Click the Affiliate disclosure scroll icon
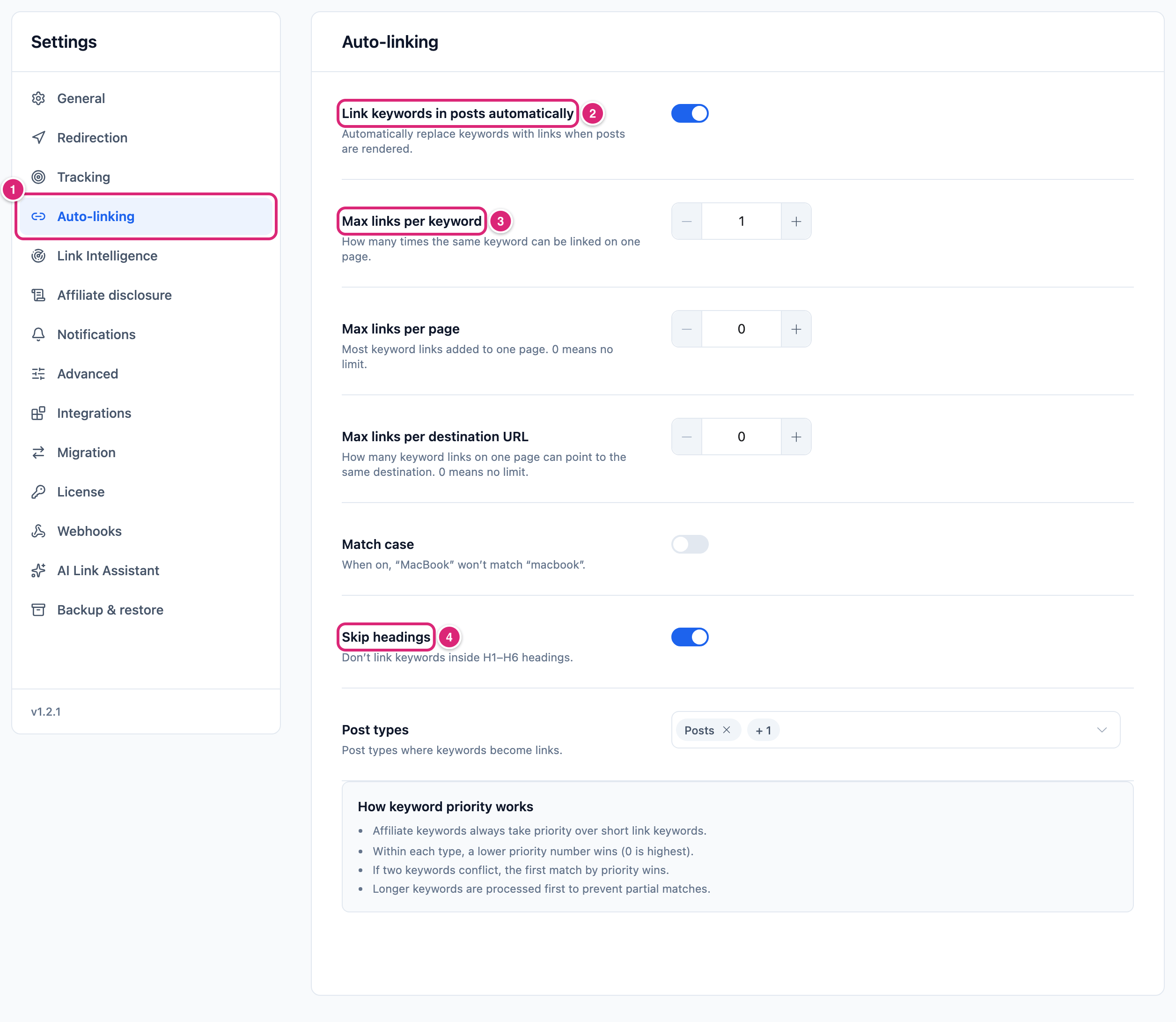1176x1022 pixels. coord(38,295)
